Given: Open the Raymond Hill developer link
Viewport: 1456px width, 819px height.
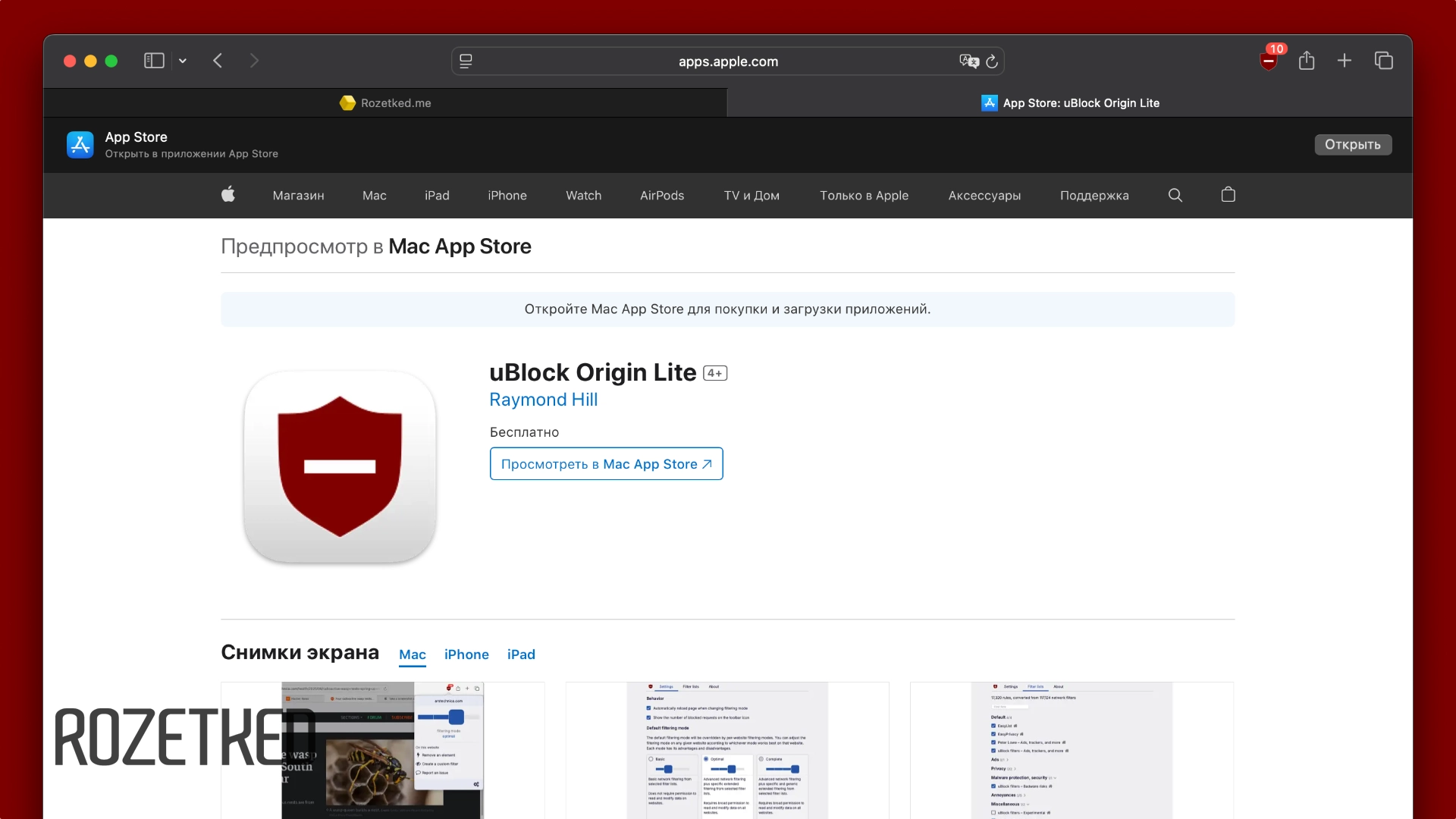Looking at the screenshot, I should pos(543,400).
